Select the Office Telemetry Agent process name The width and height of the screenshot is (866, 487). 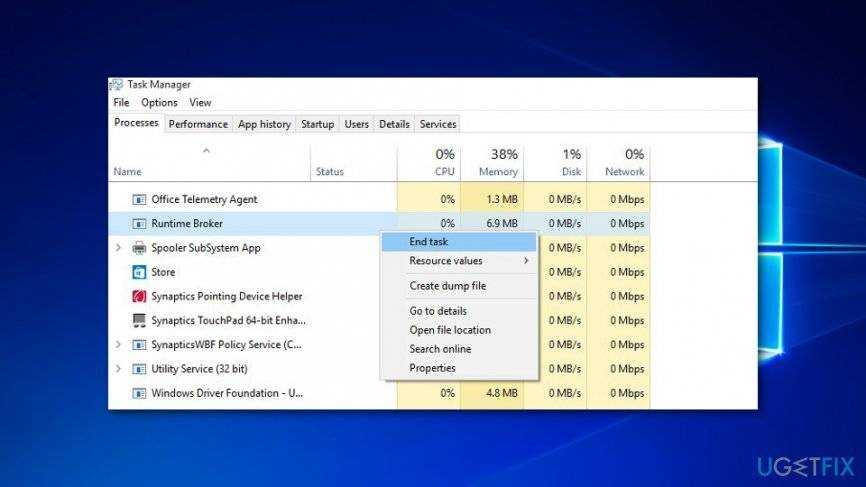[204, 199]
